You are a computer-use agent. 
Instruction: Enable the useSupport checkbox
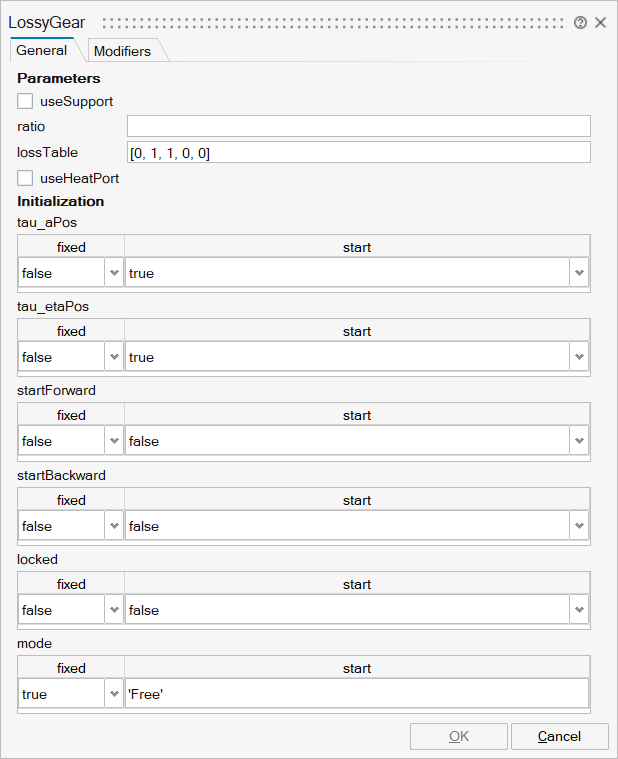tap(26, 101)
